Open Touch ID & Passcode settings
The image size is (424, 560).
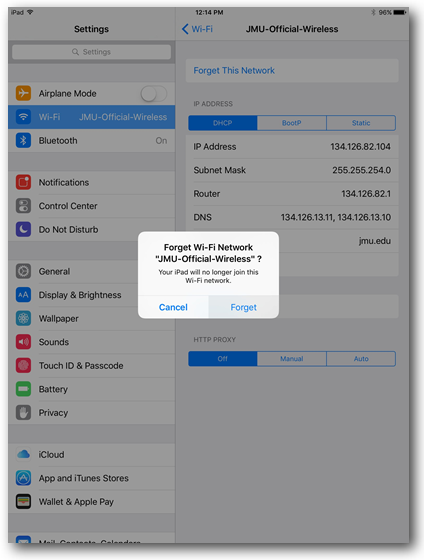point(91,365)
